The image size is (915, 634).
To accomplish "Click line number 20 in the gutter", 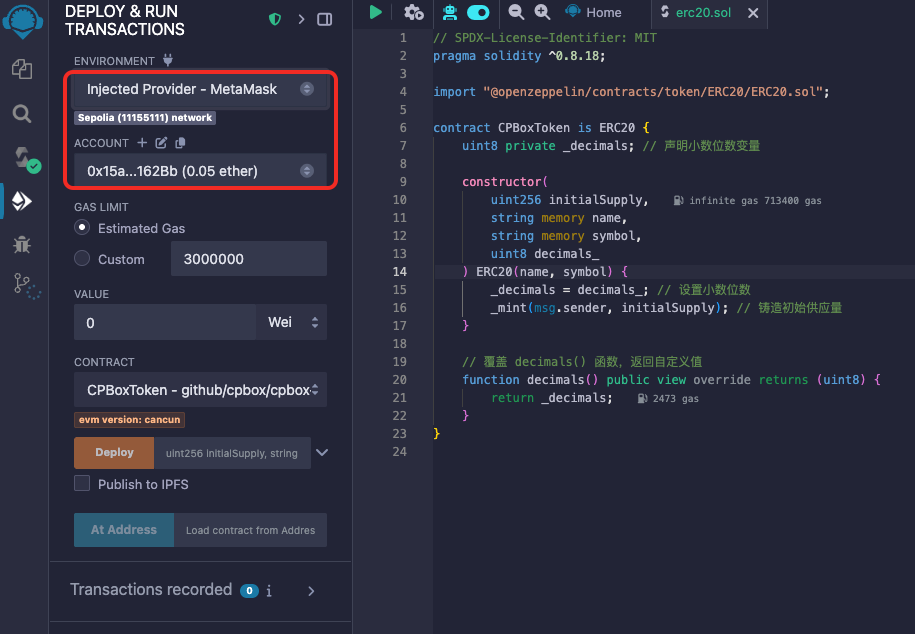I will tap(400, 379).
